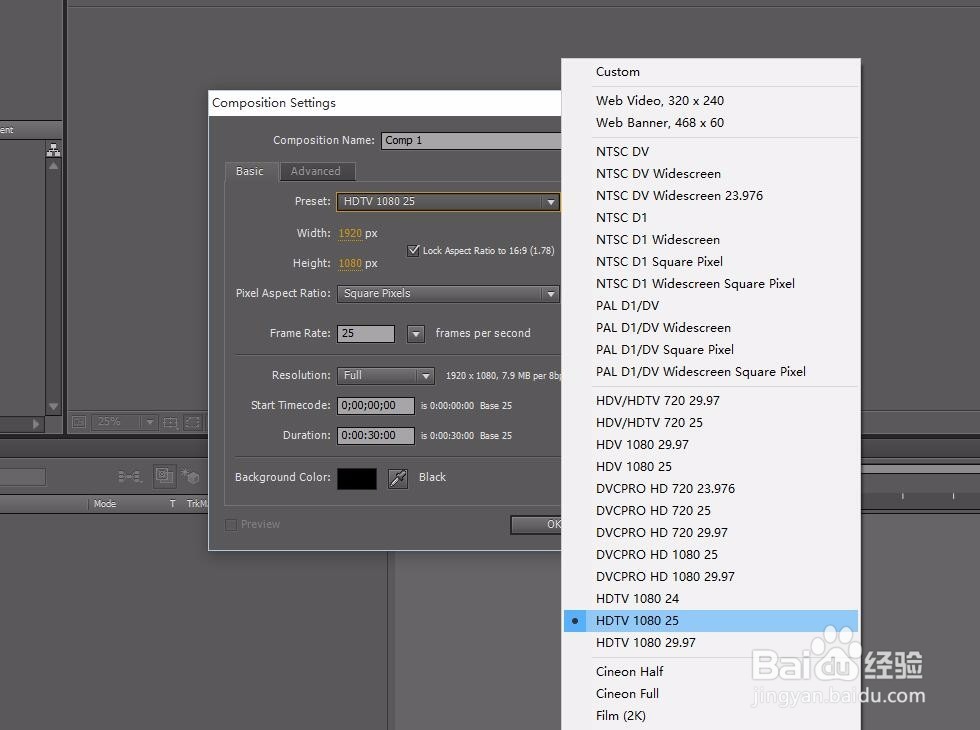Select the checked HDTV 1080 25 preset
Screen dimensions: 980x730
click(711, 621)
